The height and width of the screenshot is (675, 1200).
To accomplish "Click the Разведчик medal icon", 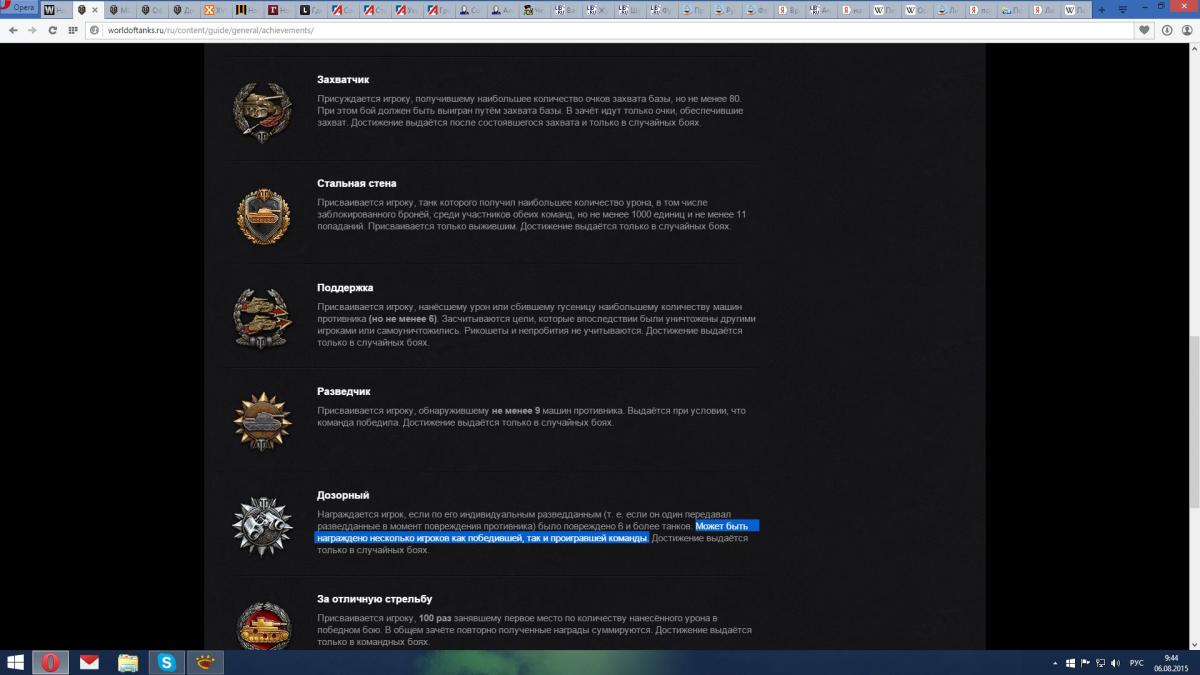I will coord(262,422).
